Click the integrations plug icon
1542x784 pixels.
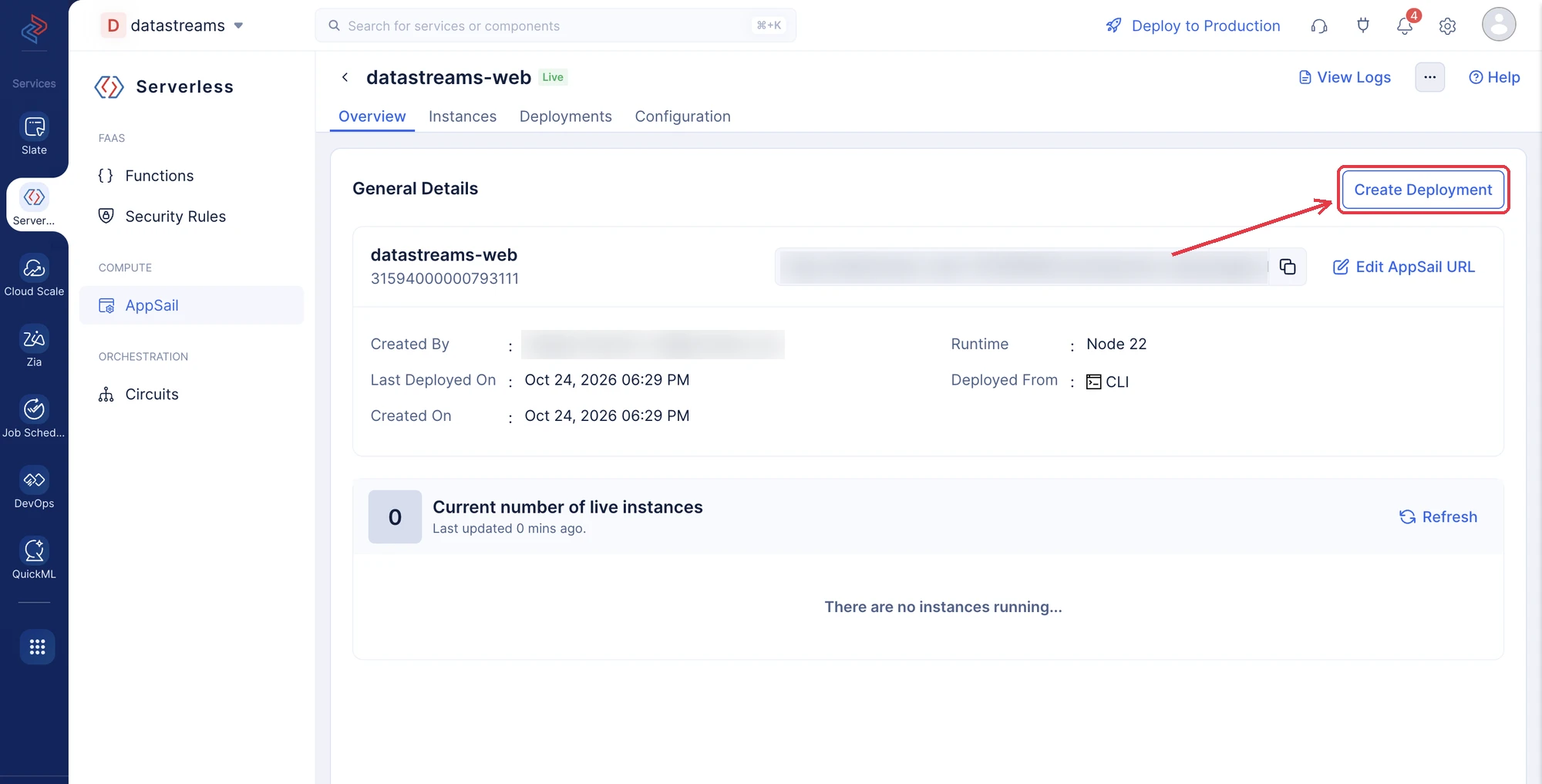click(x=1363, y=25)
